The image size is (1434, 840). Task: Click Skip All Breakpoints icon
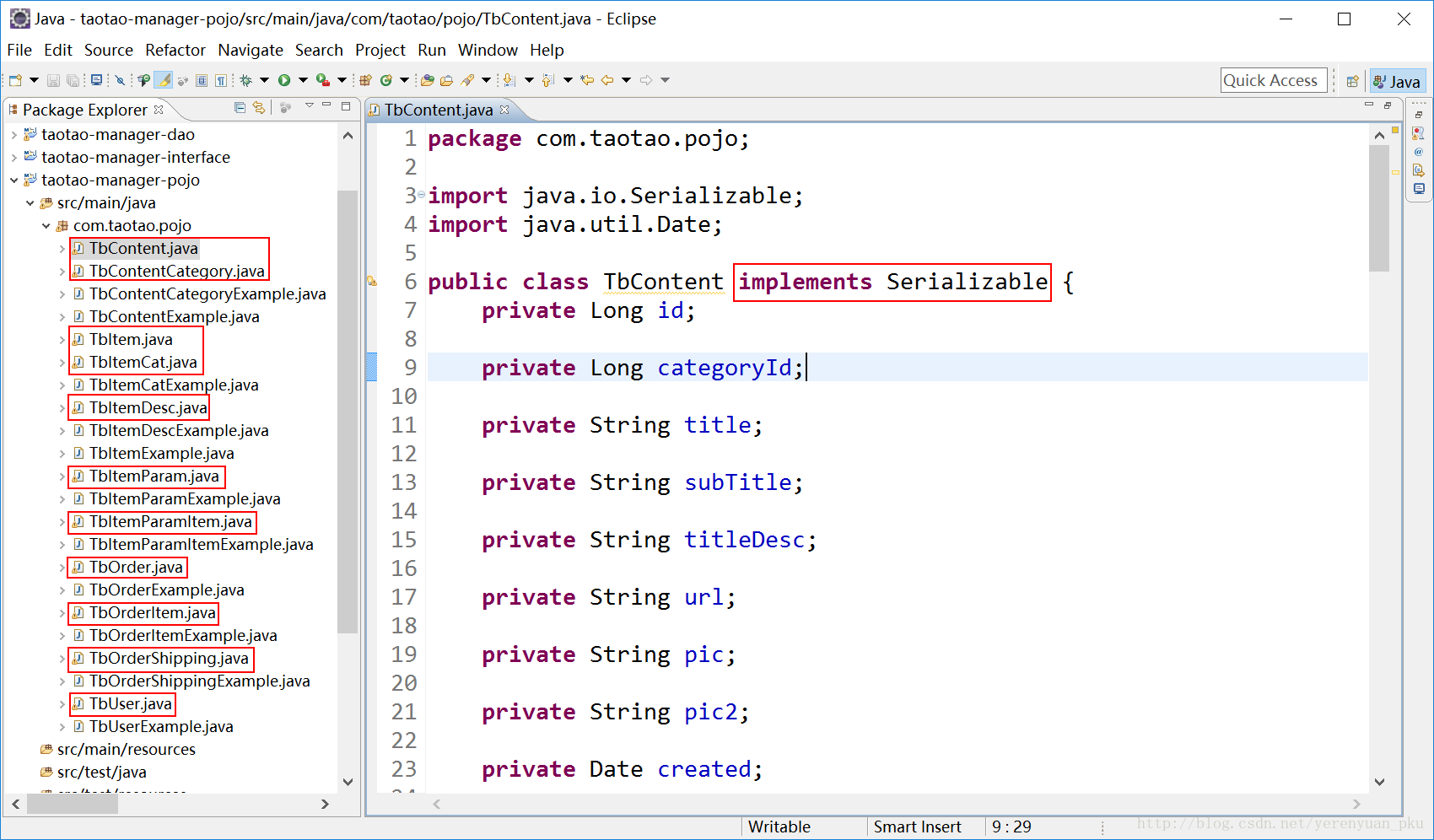pyautogui.click(x=119, y=80)
